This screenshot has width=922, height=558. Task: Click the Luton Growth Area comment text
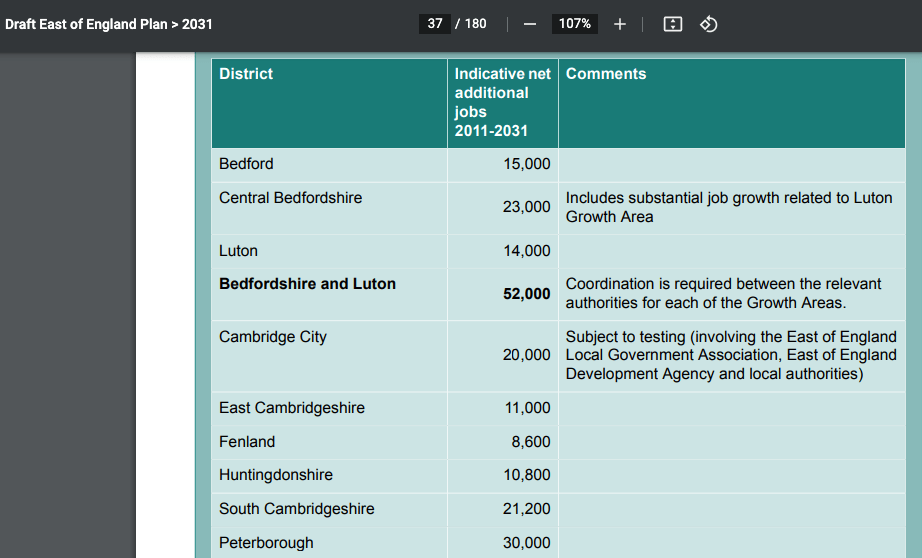(728, 207)
